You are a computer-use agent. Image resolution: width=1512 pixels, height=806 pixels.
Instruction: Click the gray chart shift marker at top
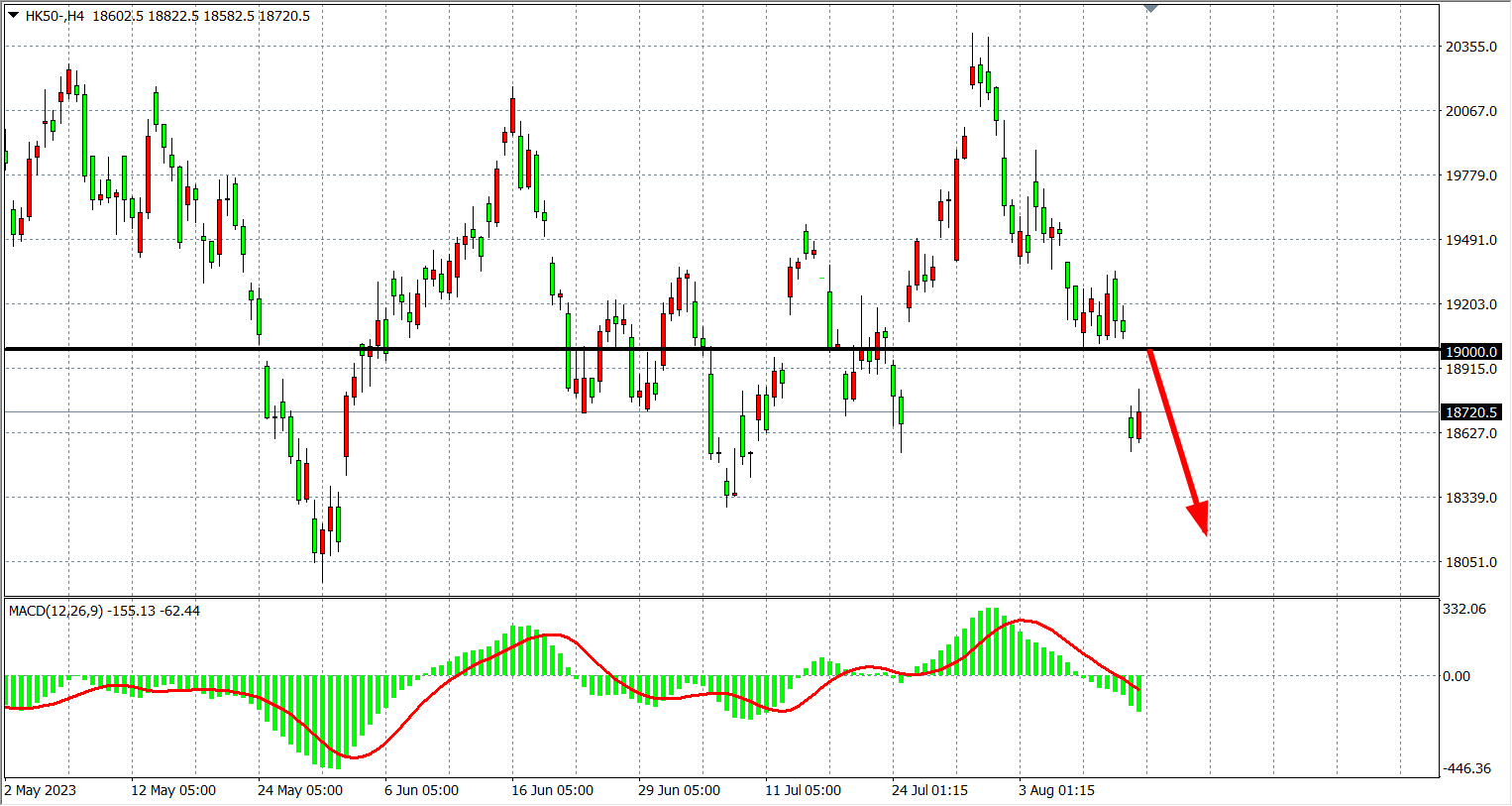(1150, 8)
